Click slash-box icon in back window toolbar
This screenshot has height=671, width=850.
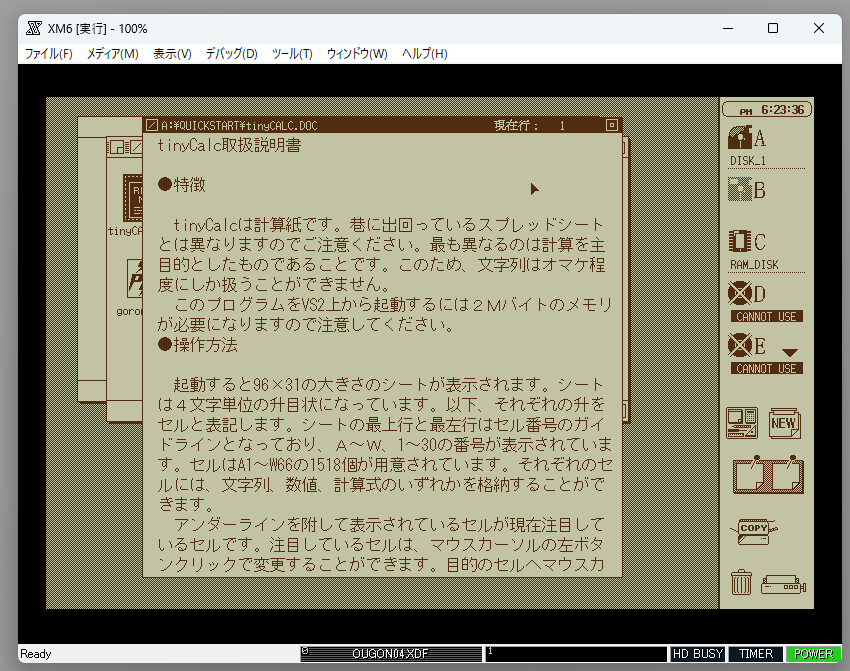click(136, 146)
